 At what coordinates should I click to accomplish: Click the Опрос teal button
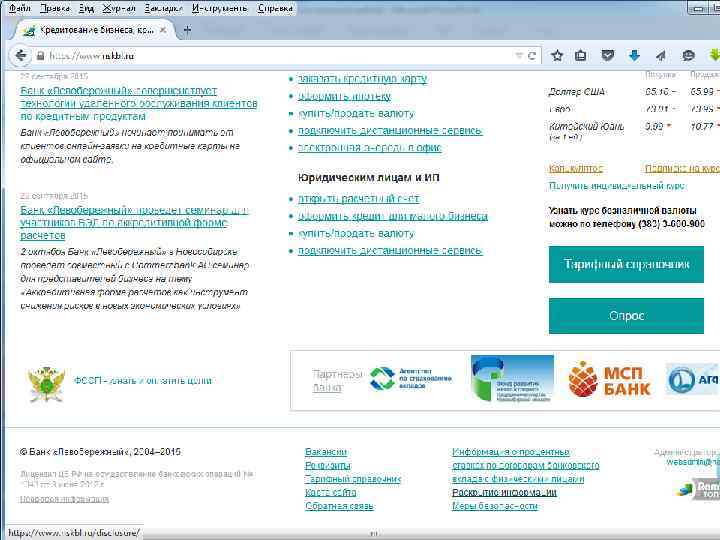(626, 316)
